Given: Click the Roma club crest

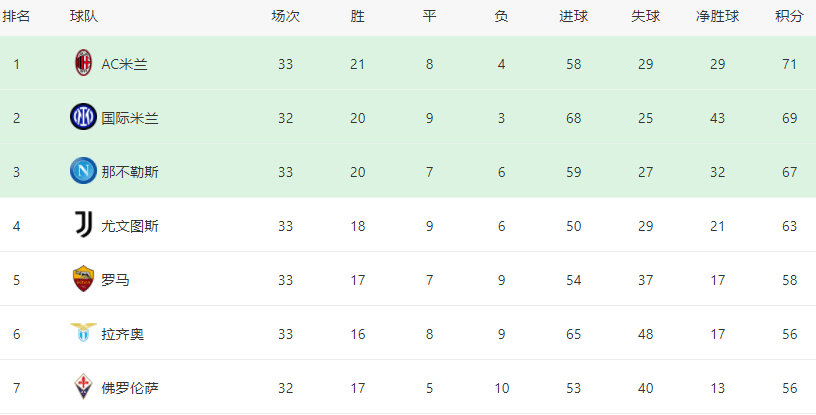Looking at the screenshot, I should point(83,279).
